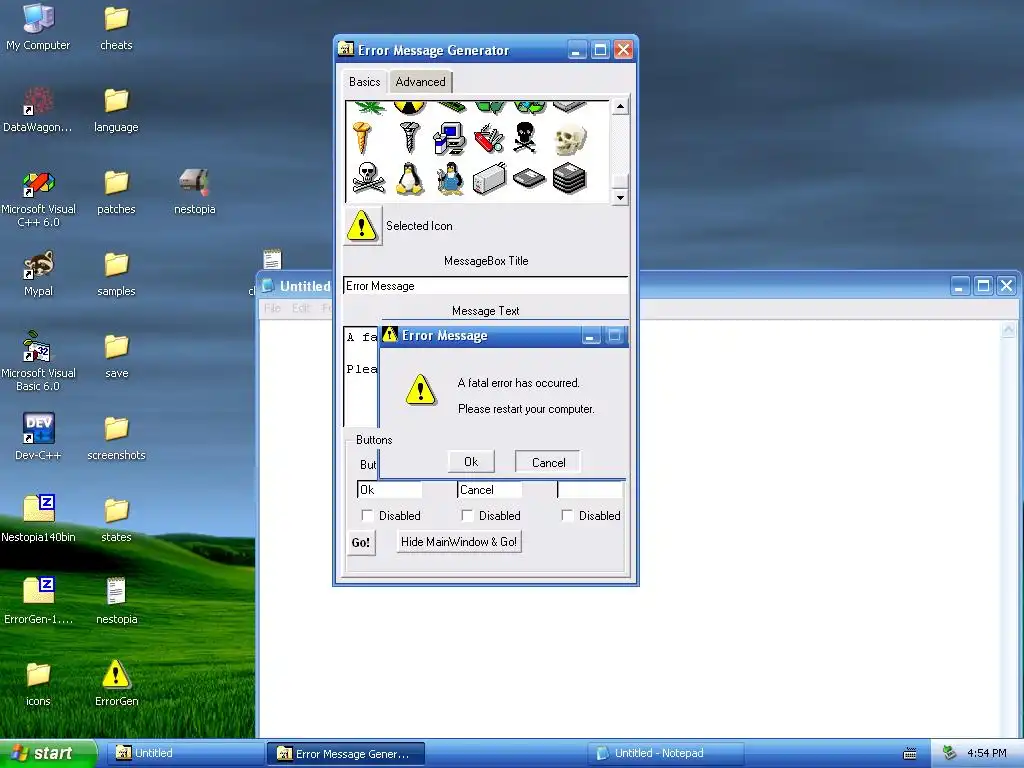Click the Selected Icon warning preview button
Image resolution: width=1024 pixels, height=768 pixels.
[362, 226]
